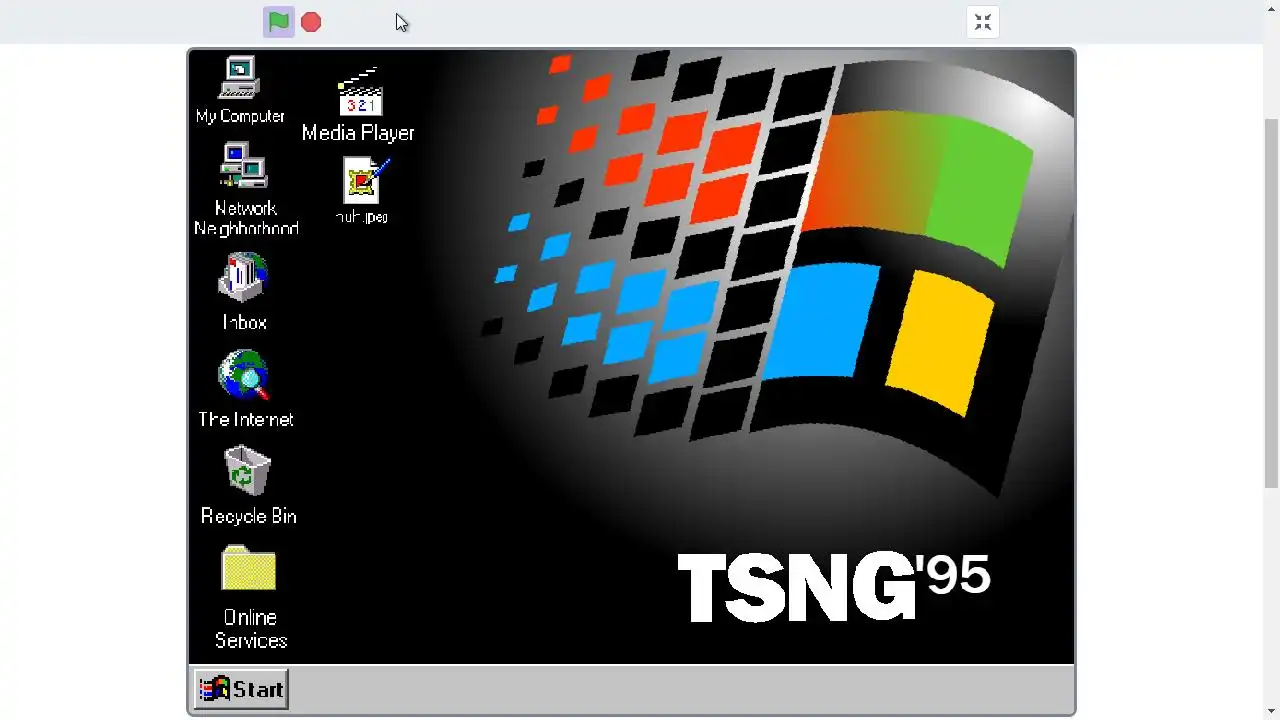Click the "My Computer" label text
Viewport: 1280px width, 720px height.
[x=240, y=116]
